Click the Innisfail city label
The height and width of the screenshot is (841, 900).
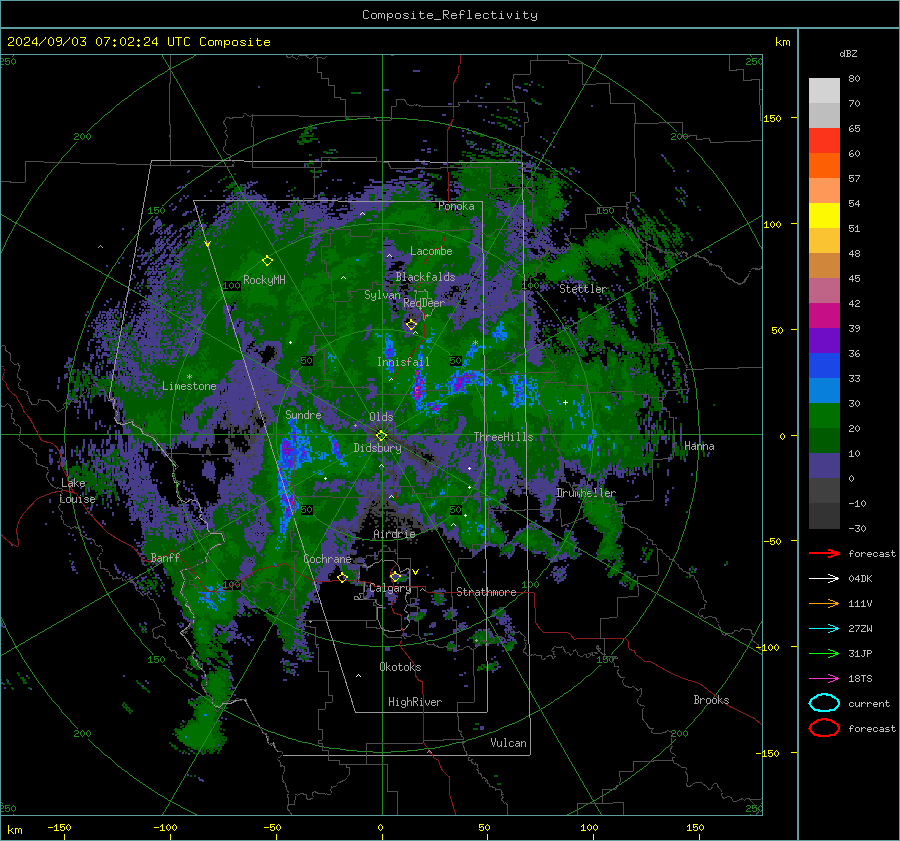click(x=403, y=362)
